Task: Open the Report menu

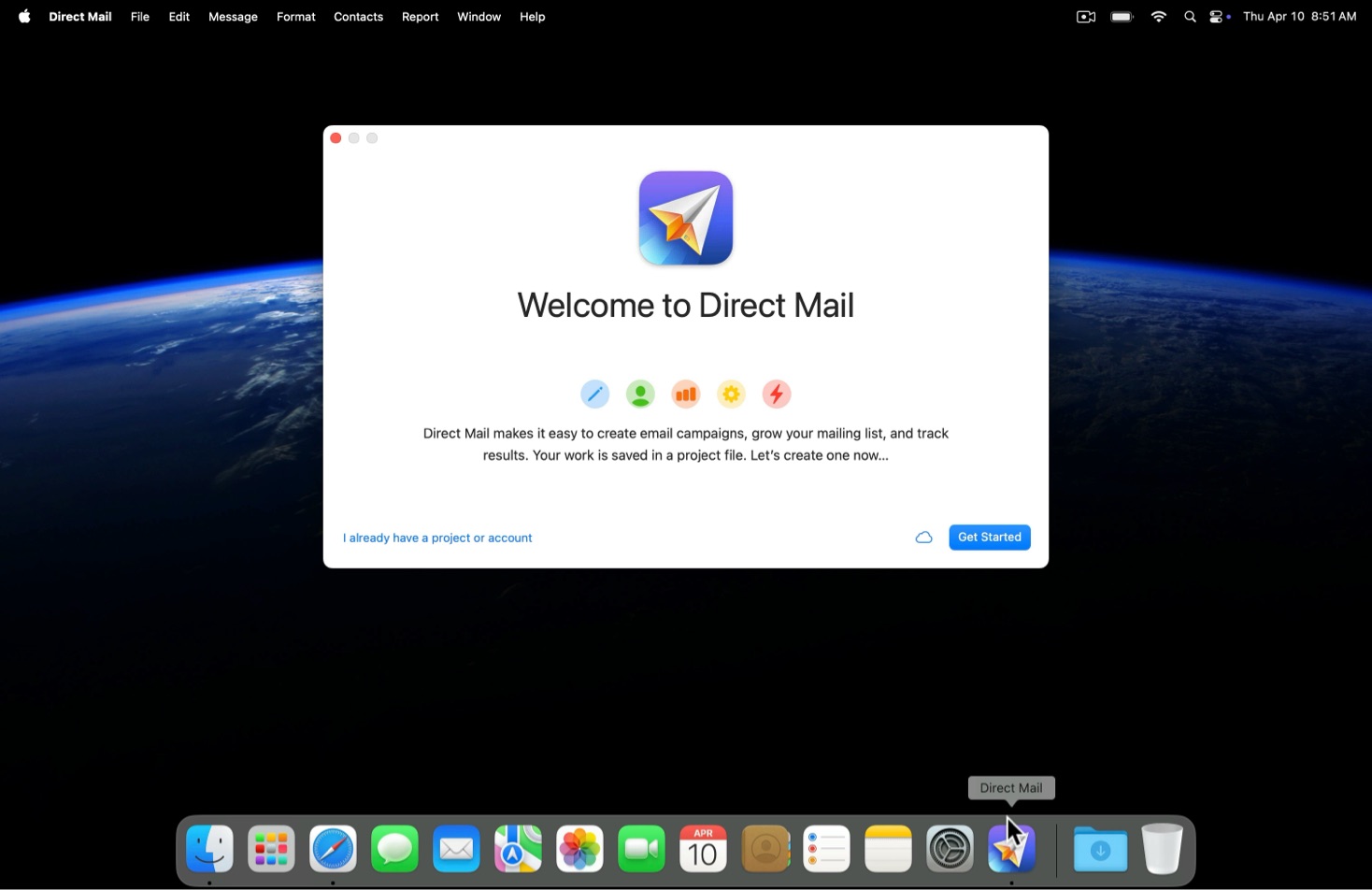Action: coord(420,17)
